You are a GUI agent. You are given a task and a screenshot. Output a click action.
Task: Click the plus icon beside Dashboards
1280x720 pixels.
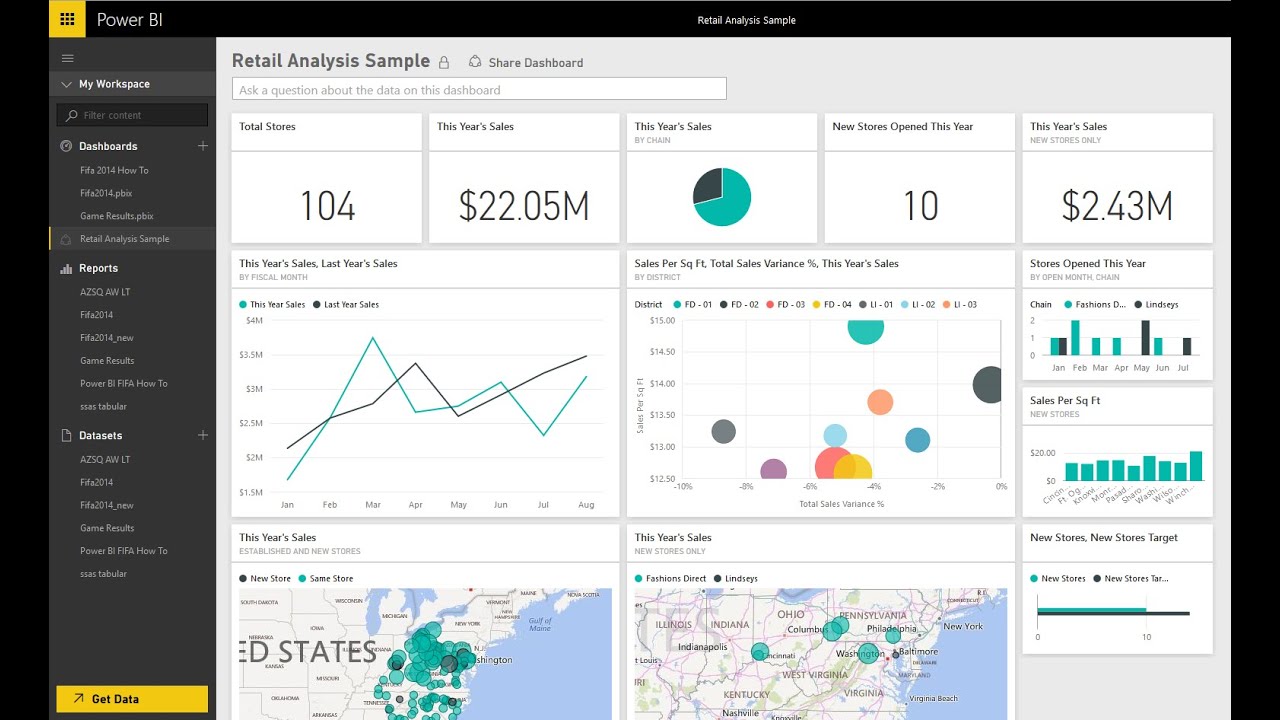coord(203,146)
